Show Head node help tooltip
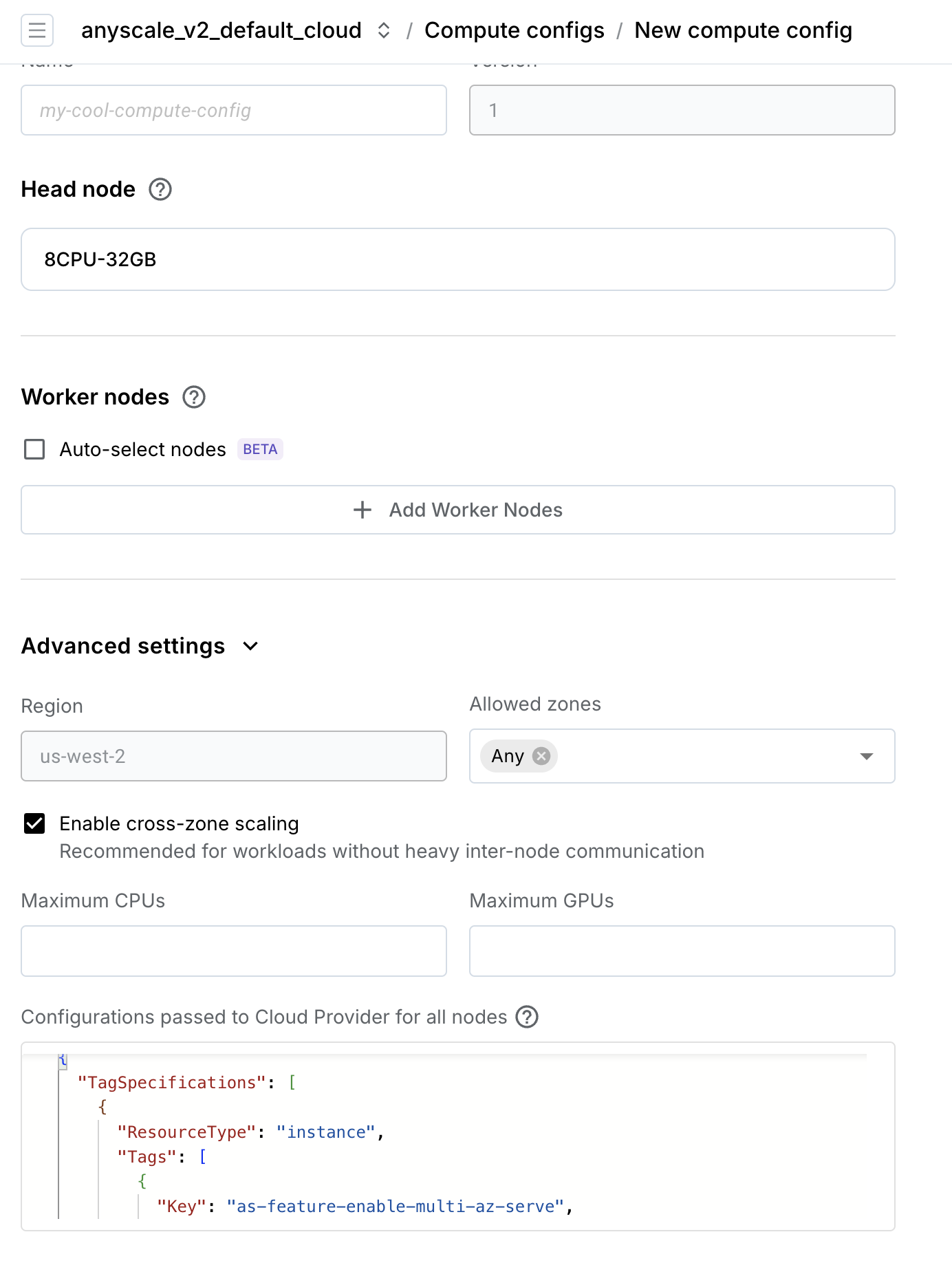 coord(160,189)
